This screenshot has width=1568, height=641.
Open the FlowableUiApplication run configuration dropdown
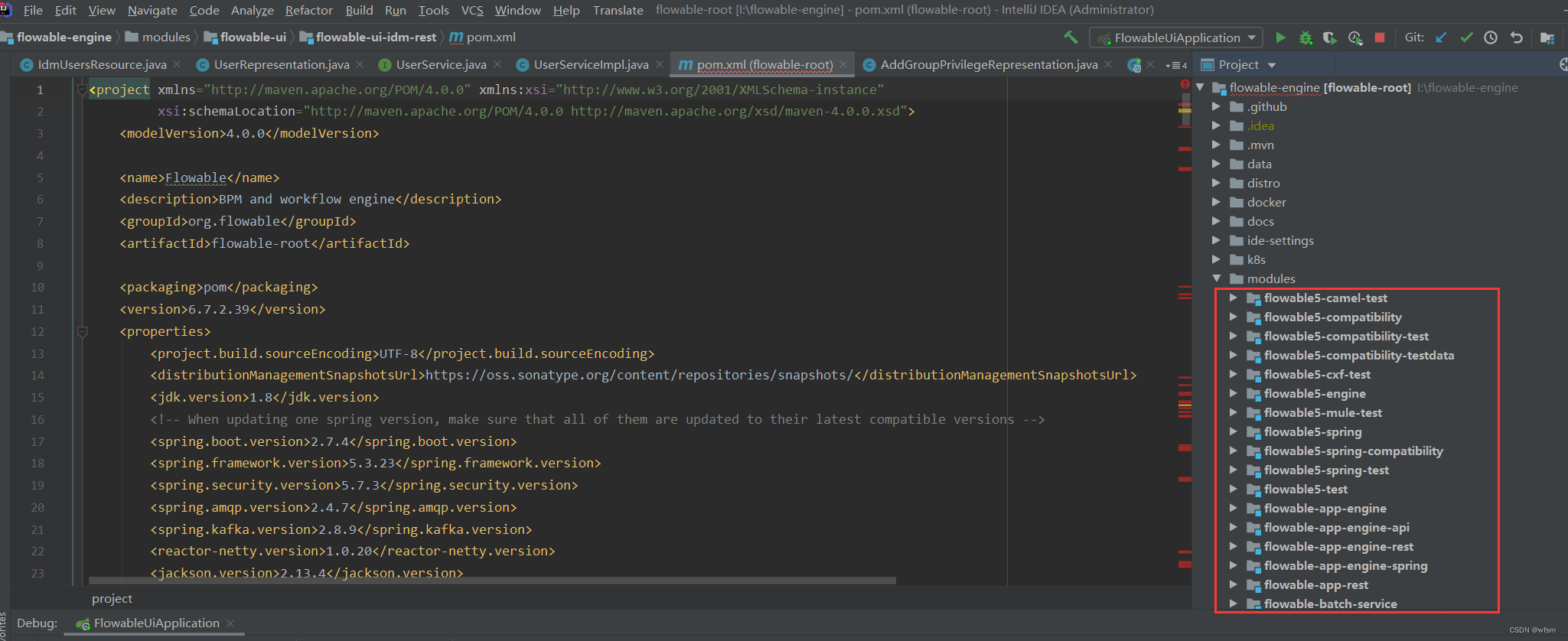pyautogui.click(x=1178, y=37)
